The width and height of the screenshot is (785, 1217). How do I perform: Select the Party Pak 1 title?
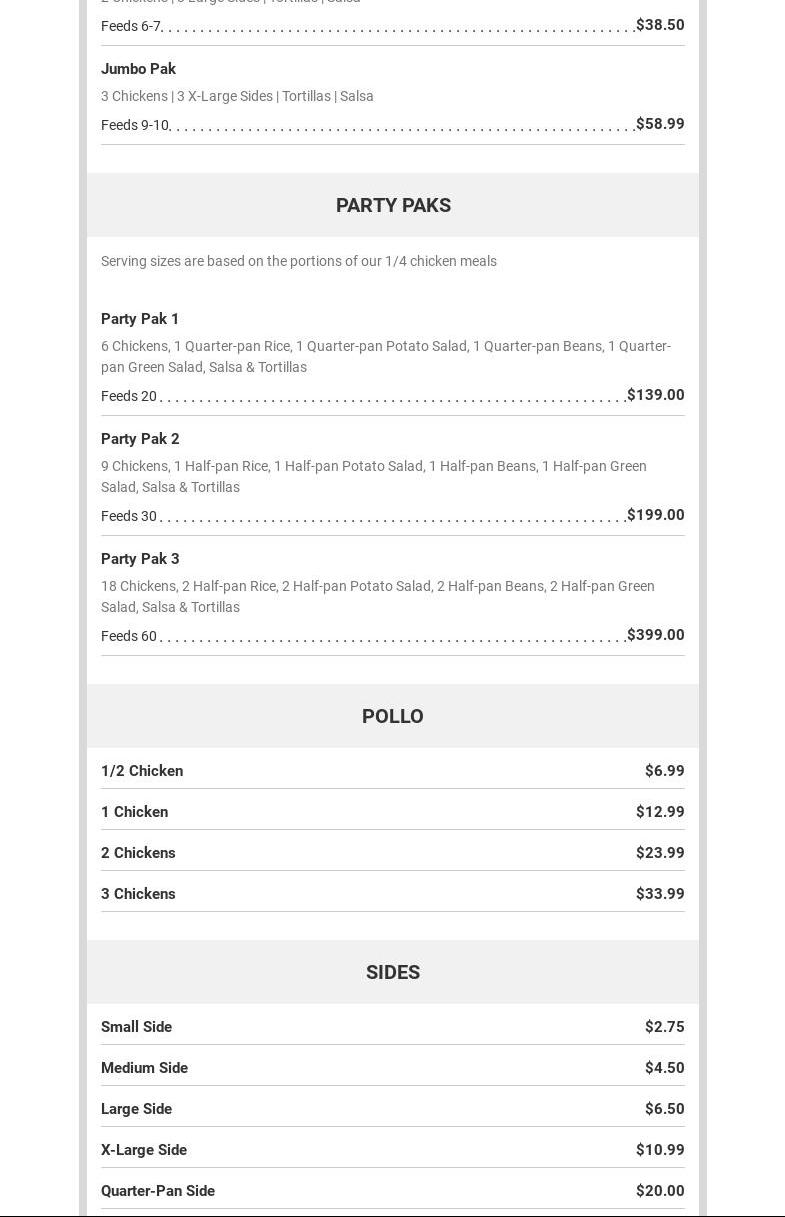point(140,319)
